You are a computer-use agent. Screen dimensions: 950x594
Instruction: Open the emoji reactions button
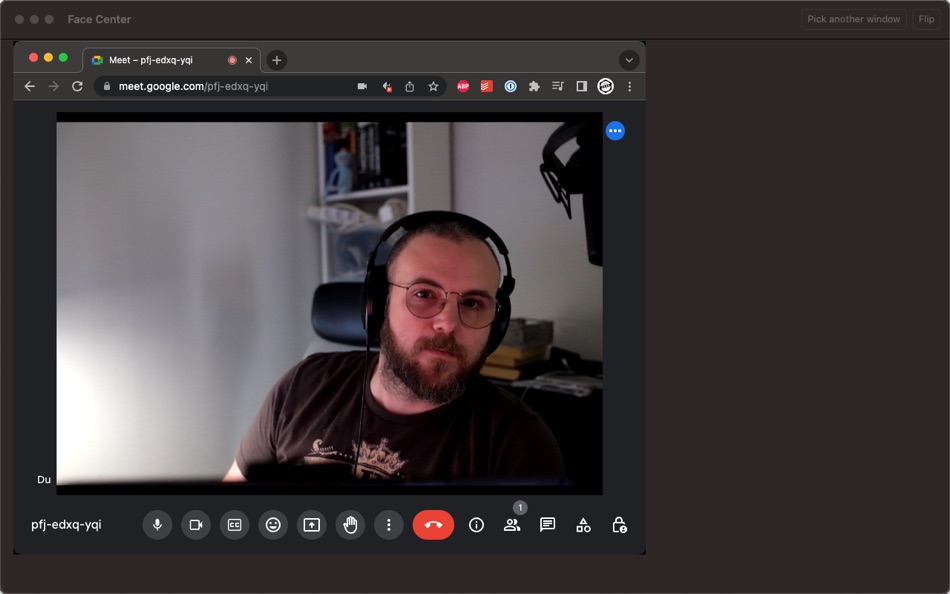[x=273, y=525]
